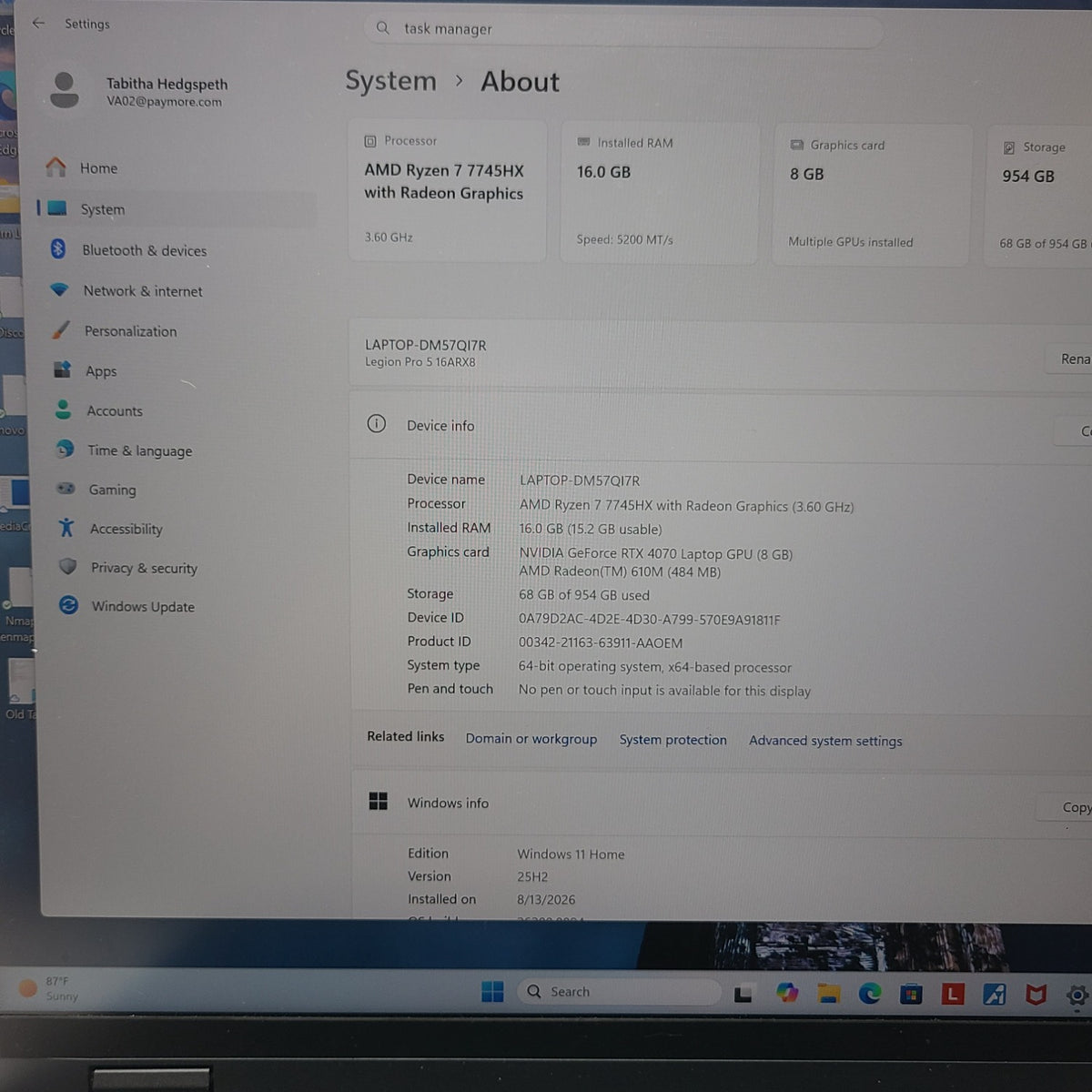Open File Explorer from the taskbar
1092x1092 pixels.
(828, 994)
